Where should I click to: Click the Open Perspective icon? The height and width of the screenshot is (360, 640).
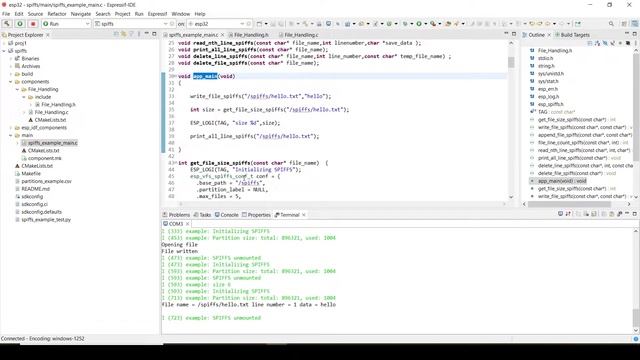click(624, 24)
